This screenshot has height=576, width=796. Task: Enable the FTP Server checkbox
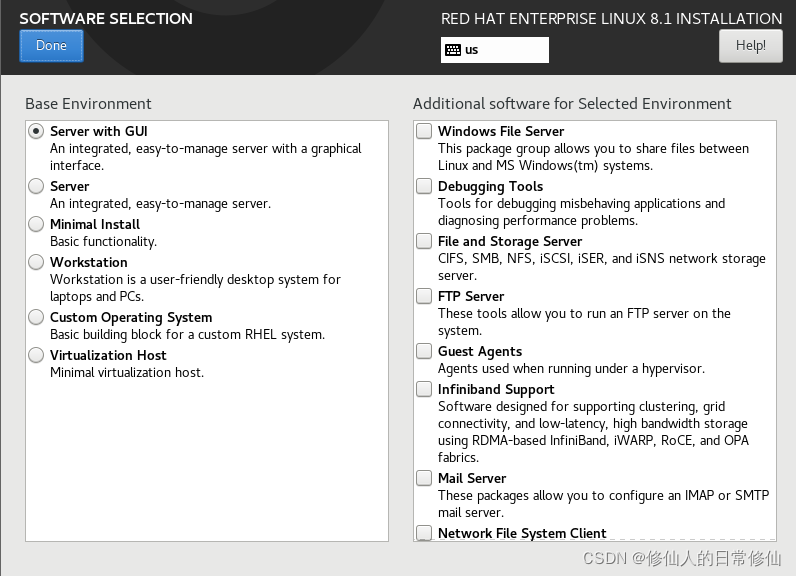[x=424, y=295]
